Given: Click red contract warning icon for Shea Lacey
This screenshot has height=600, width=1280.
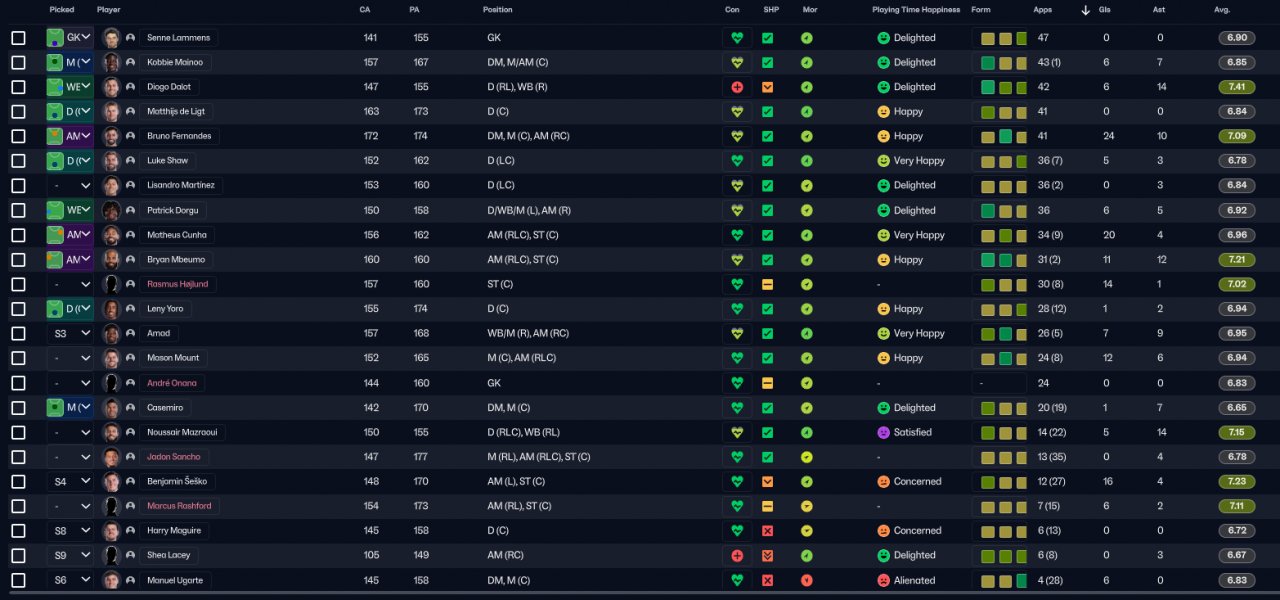Looking at the screenshot, I should click(737, 555).
